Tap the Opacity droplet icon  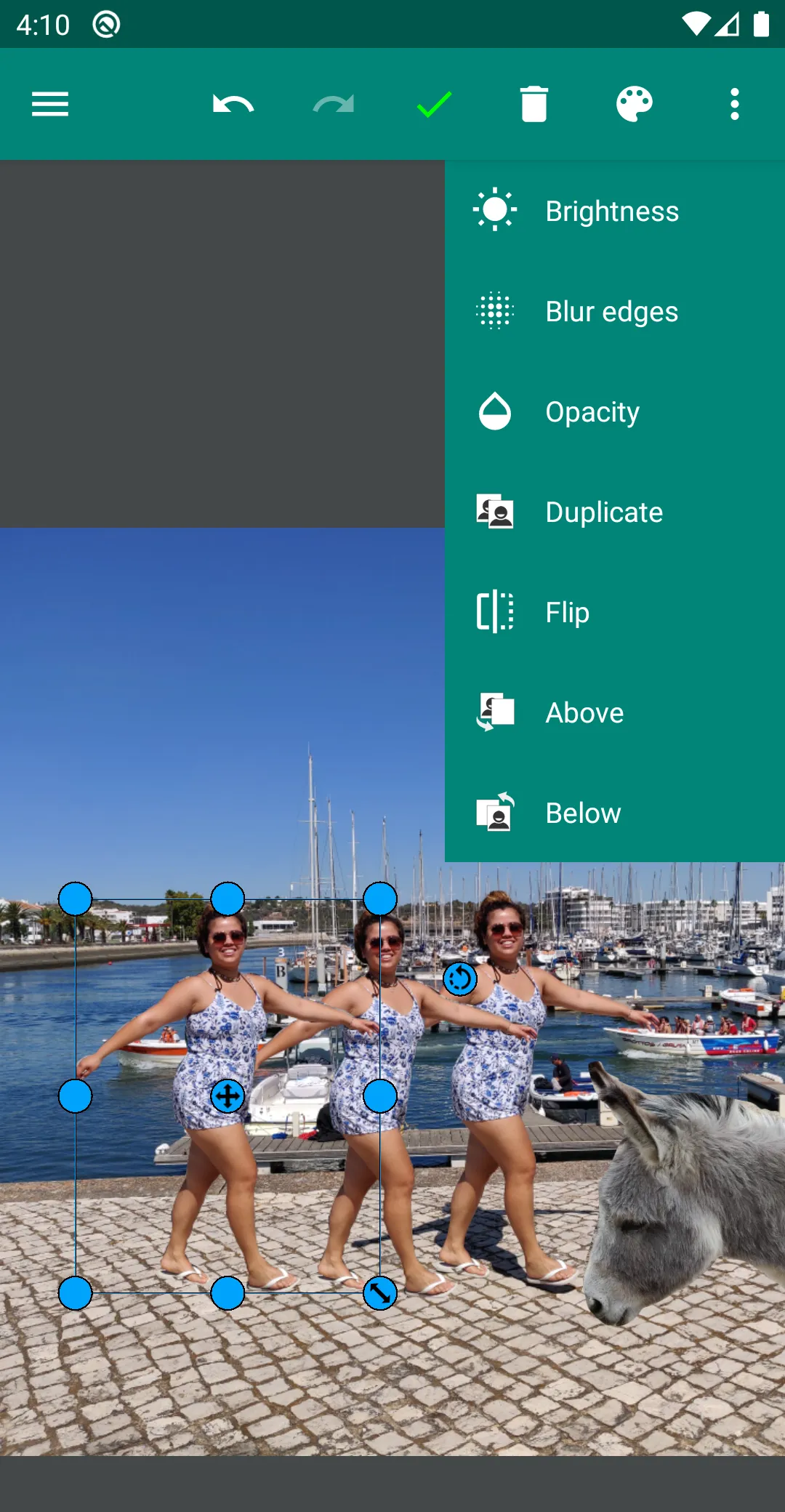(x=495, y=411)
